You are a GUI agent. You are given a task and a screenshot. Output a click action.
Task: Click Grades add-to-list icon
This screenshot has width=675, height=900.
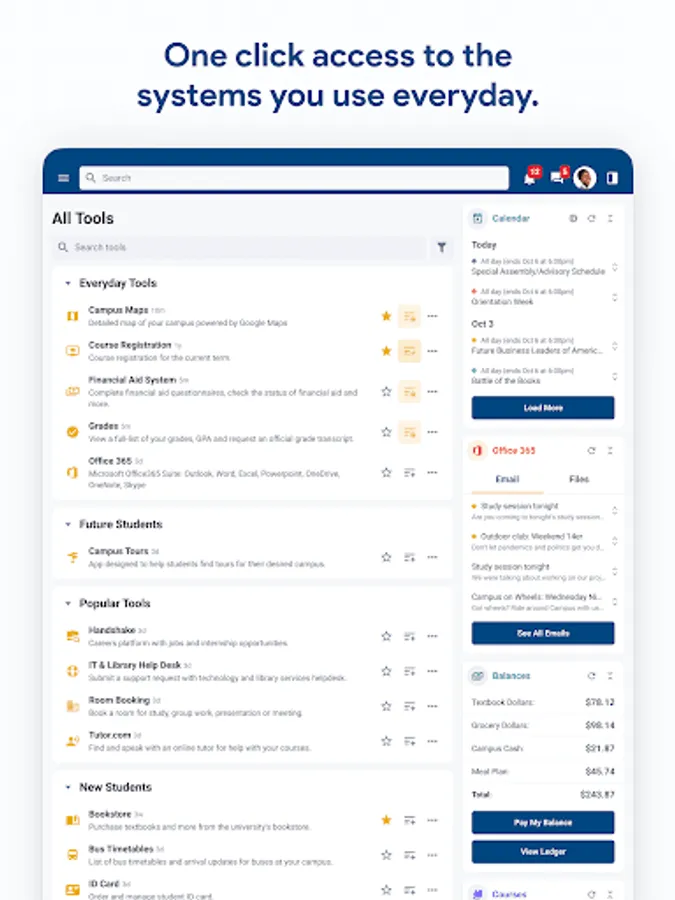(409, 432)
